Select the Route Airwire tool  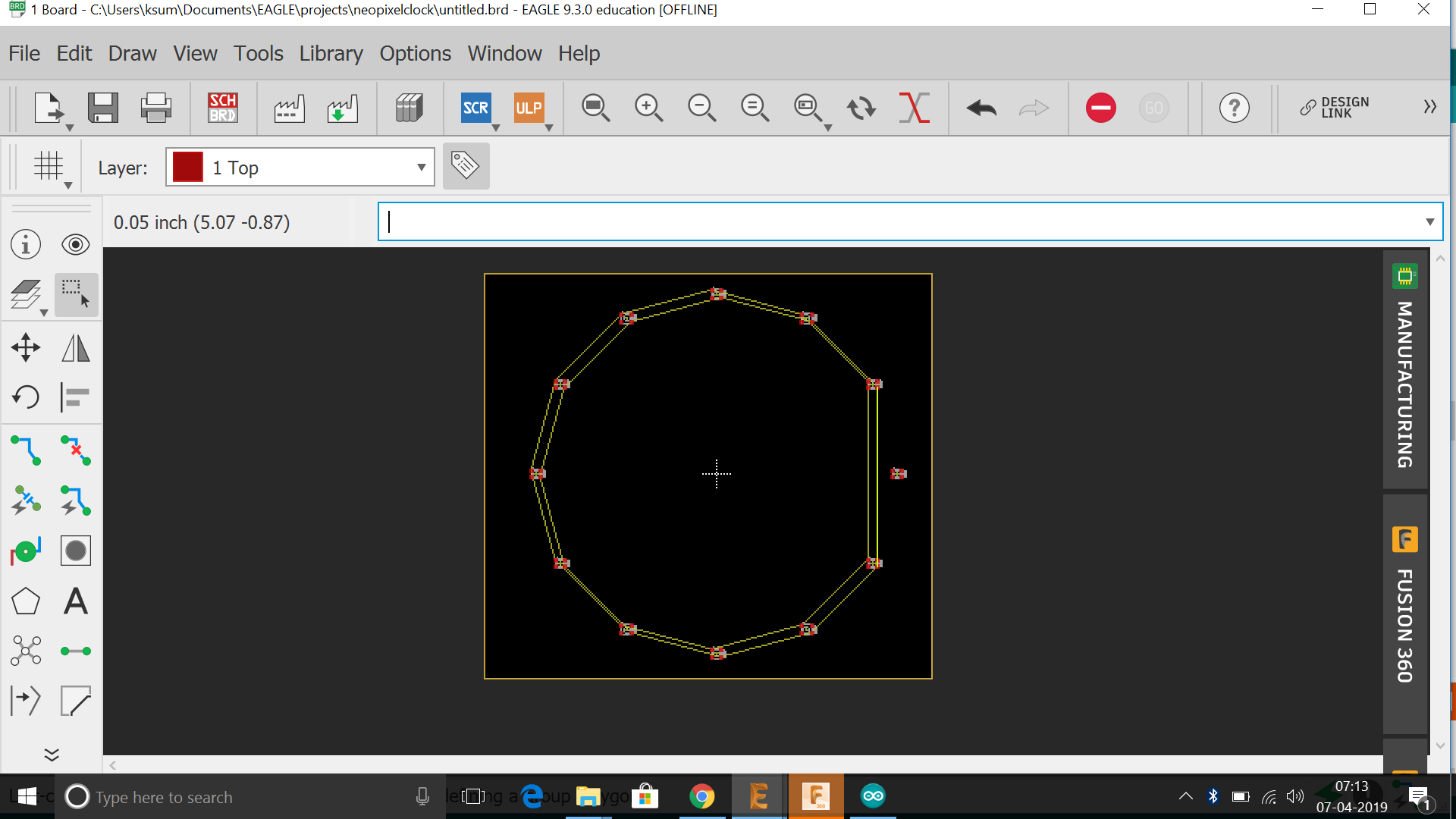click(26, 450)
